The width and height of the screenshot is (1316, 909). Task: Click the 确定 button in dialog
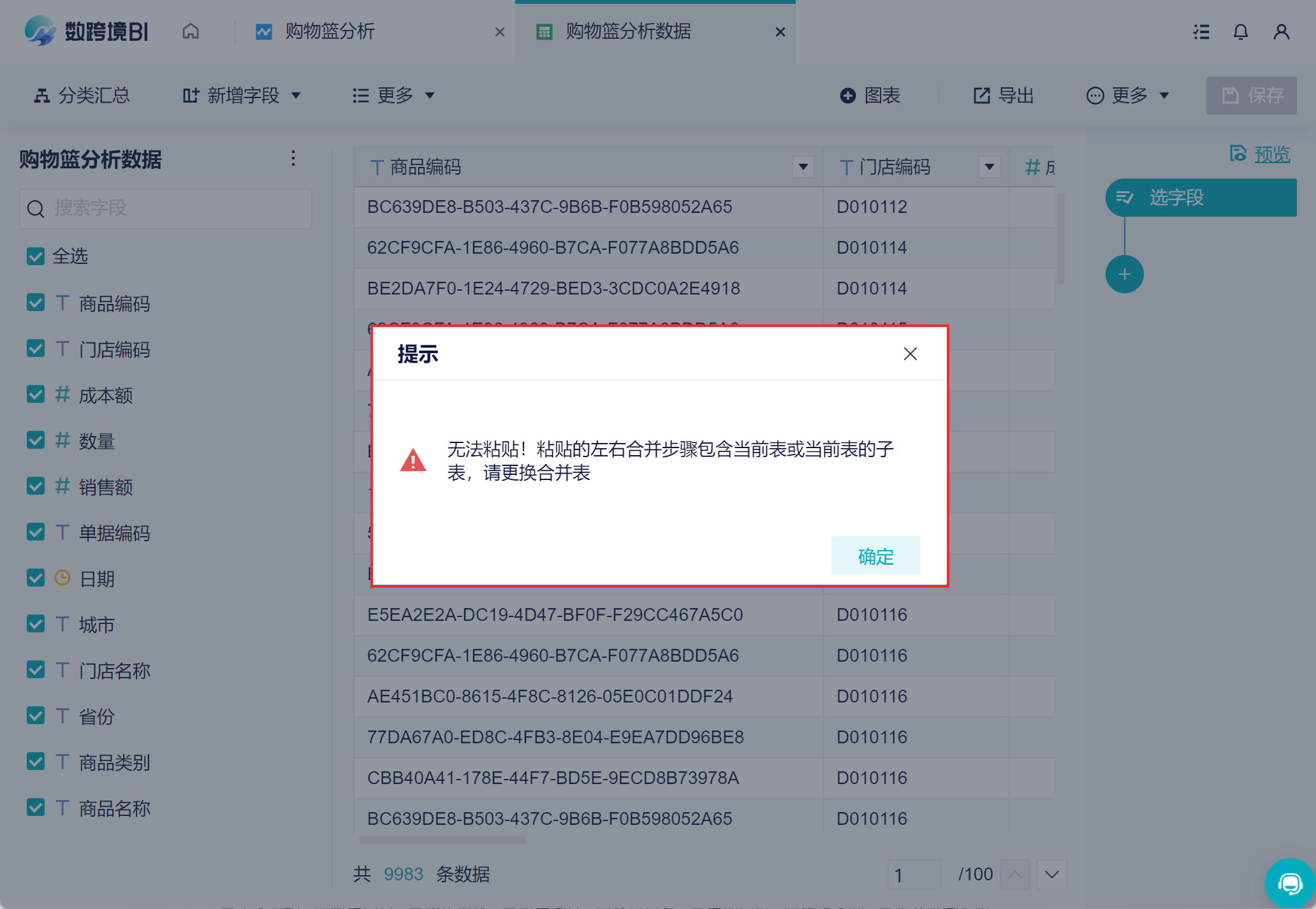875,556
